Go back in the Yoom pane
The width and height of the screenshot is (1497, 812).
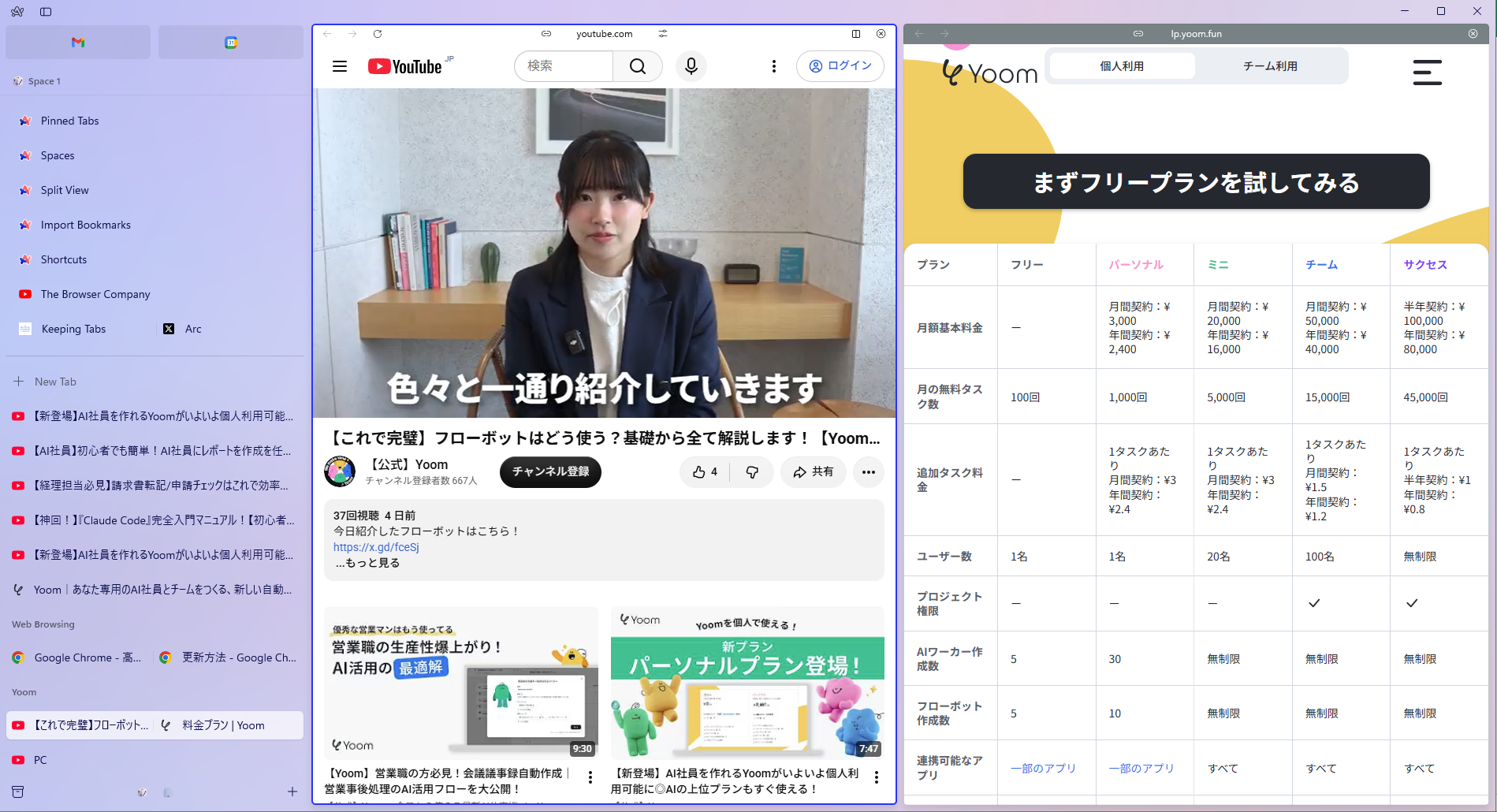[x=919, y=34]
